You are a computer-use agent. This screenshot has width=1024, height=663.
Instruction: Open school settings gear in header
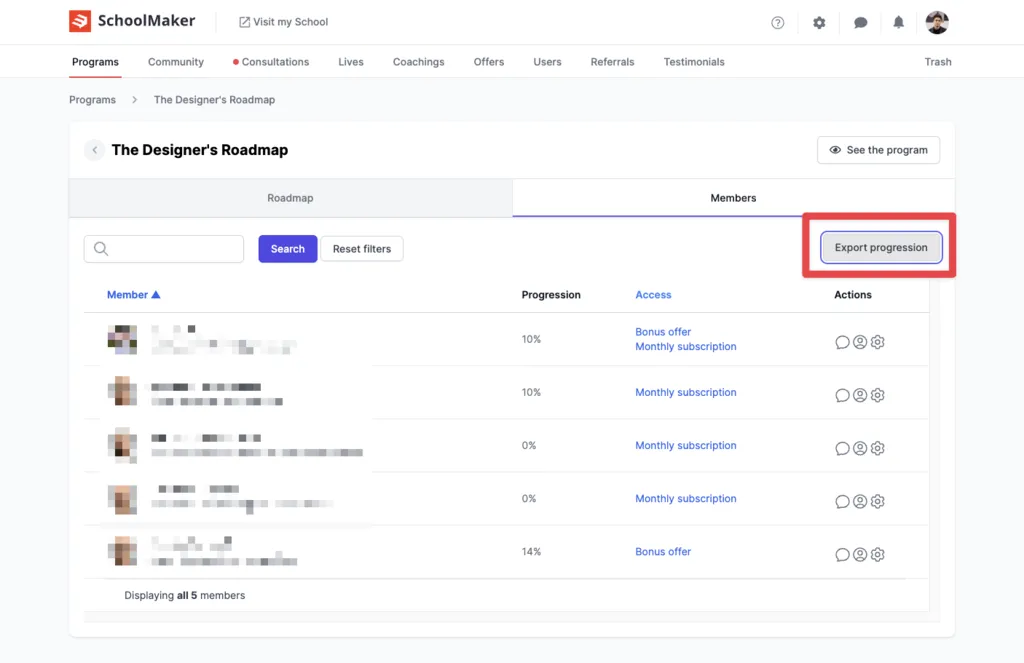(x=819, y=22)
